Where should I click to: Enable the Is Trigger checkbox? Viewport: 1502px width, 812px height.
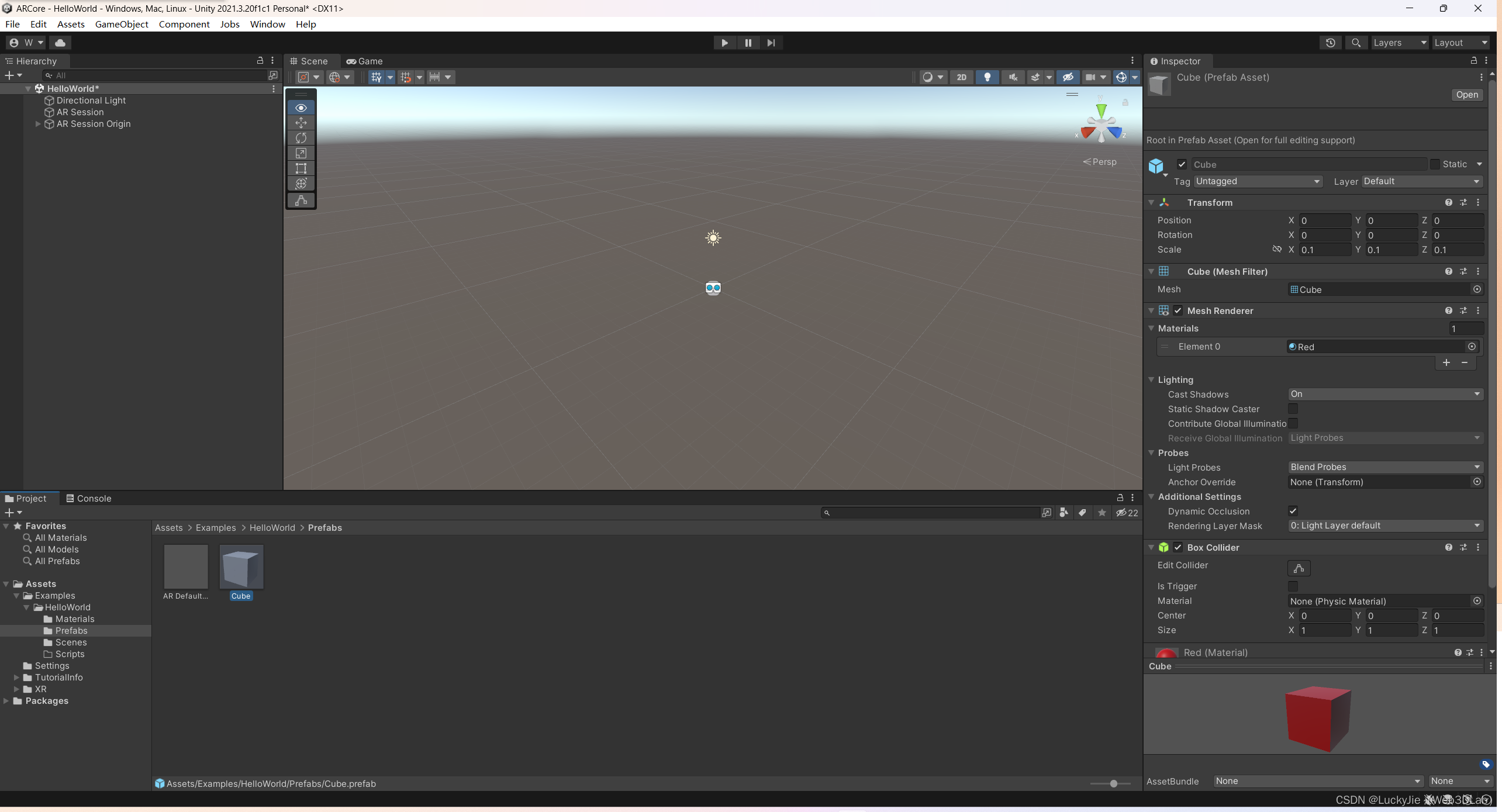(x=1293, y=586)
